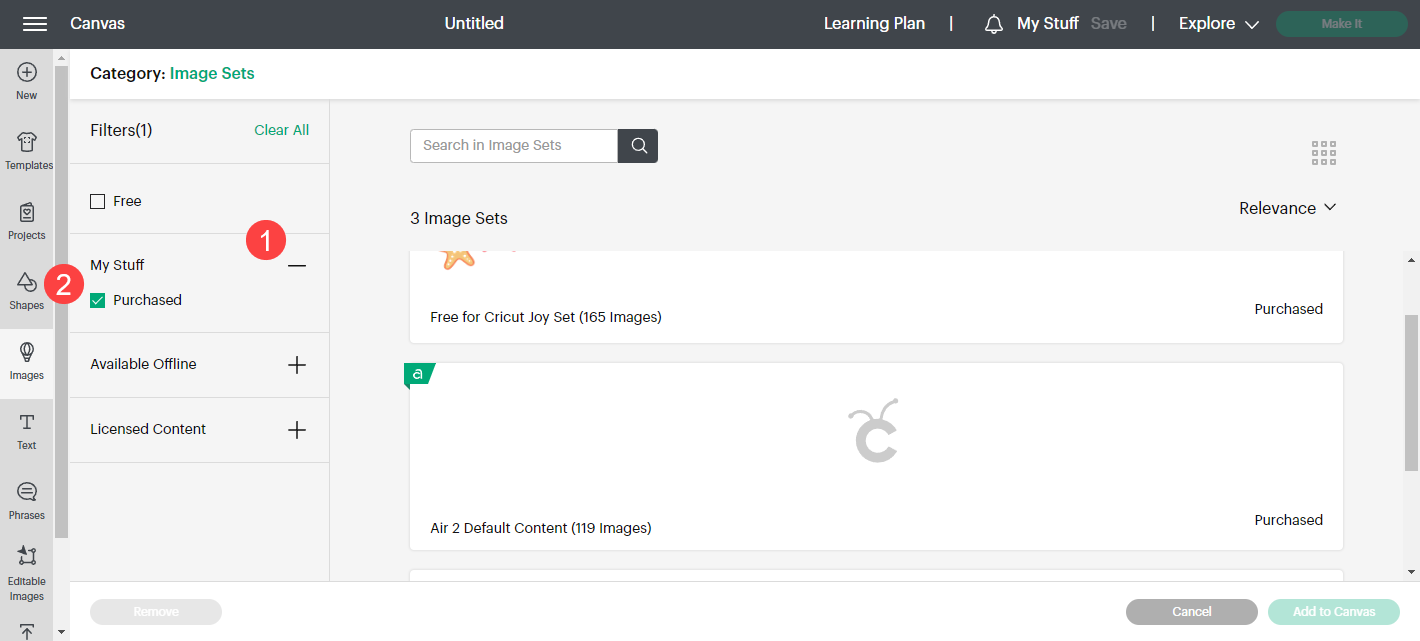
Task: Collapse the My Stuff filter section
Action: [x=297, y=266]
